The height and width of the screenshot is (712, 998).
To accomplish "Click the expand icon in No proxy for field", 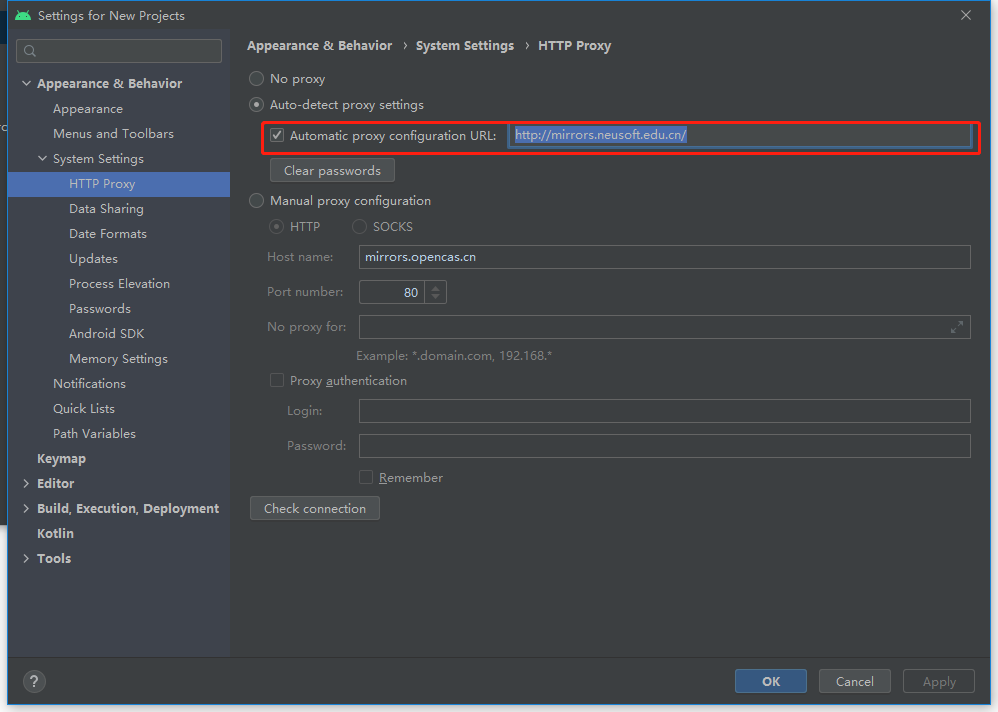I will point(956,327).
